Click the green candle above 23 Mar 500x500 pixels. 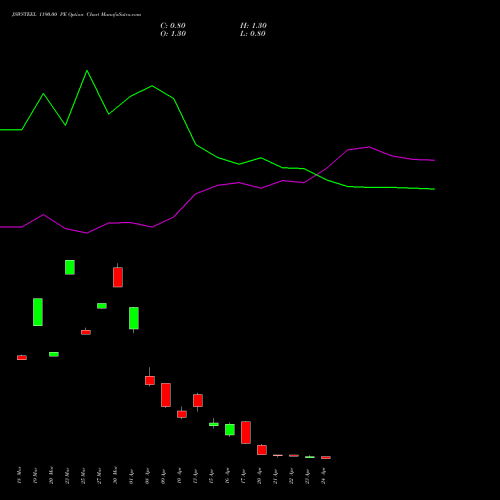70,267
